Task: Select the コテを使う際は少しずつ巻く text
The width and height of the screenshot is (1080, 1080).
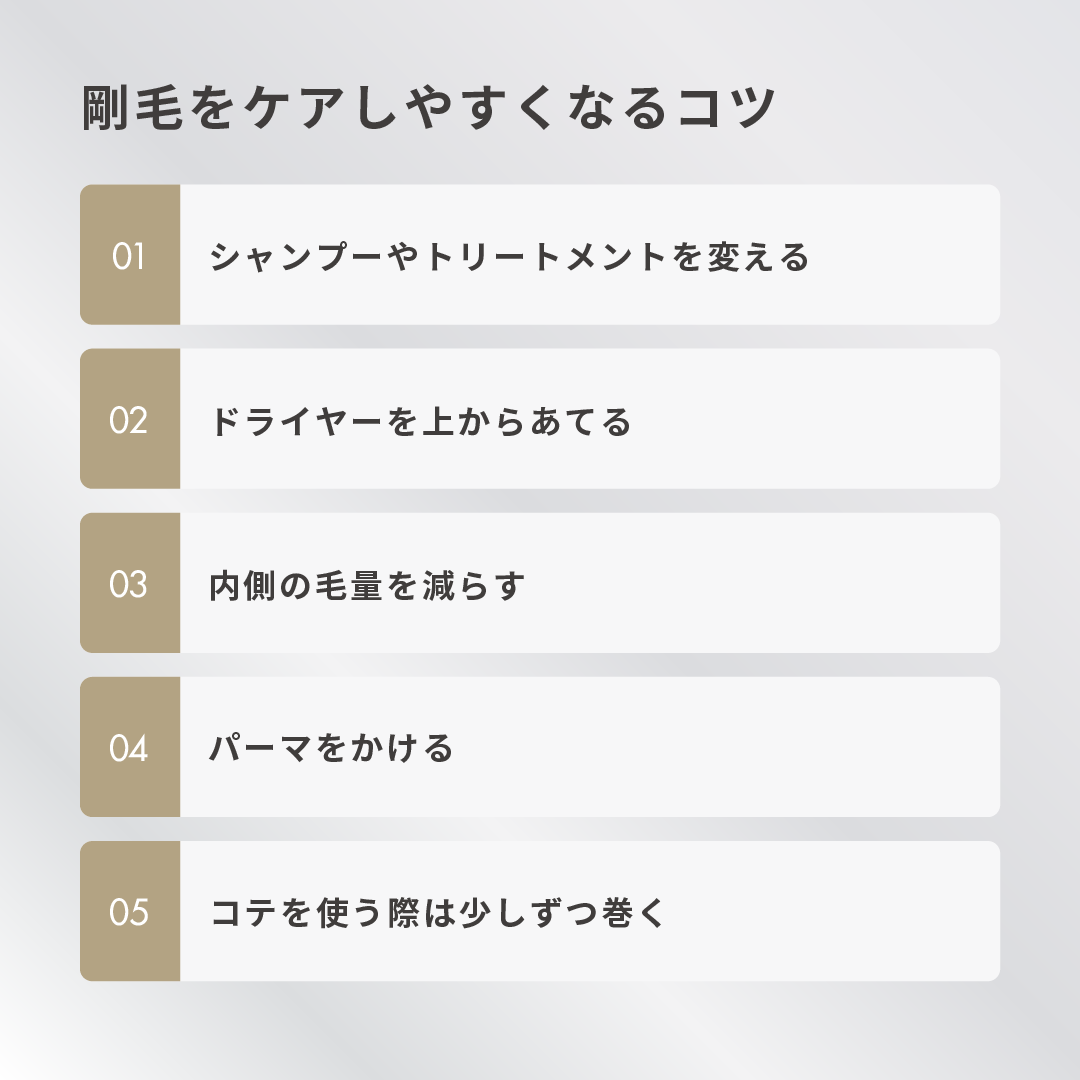Action: click(438, 913)
